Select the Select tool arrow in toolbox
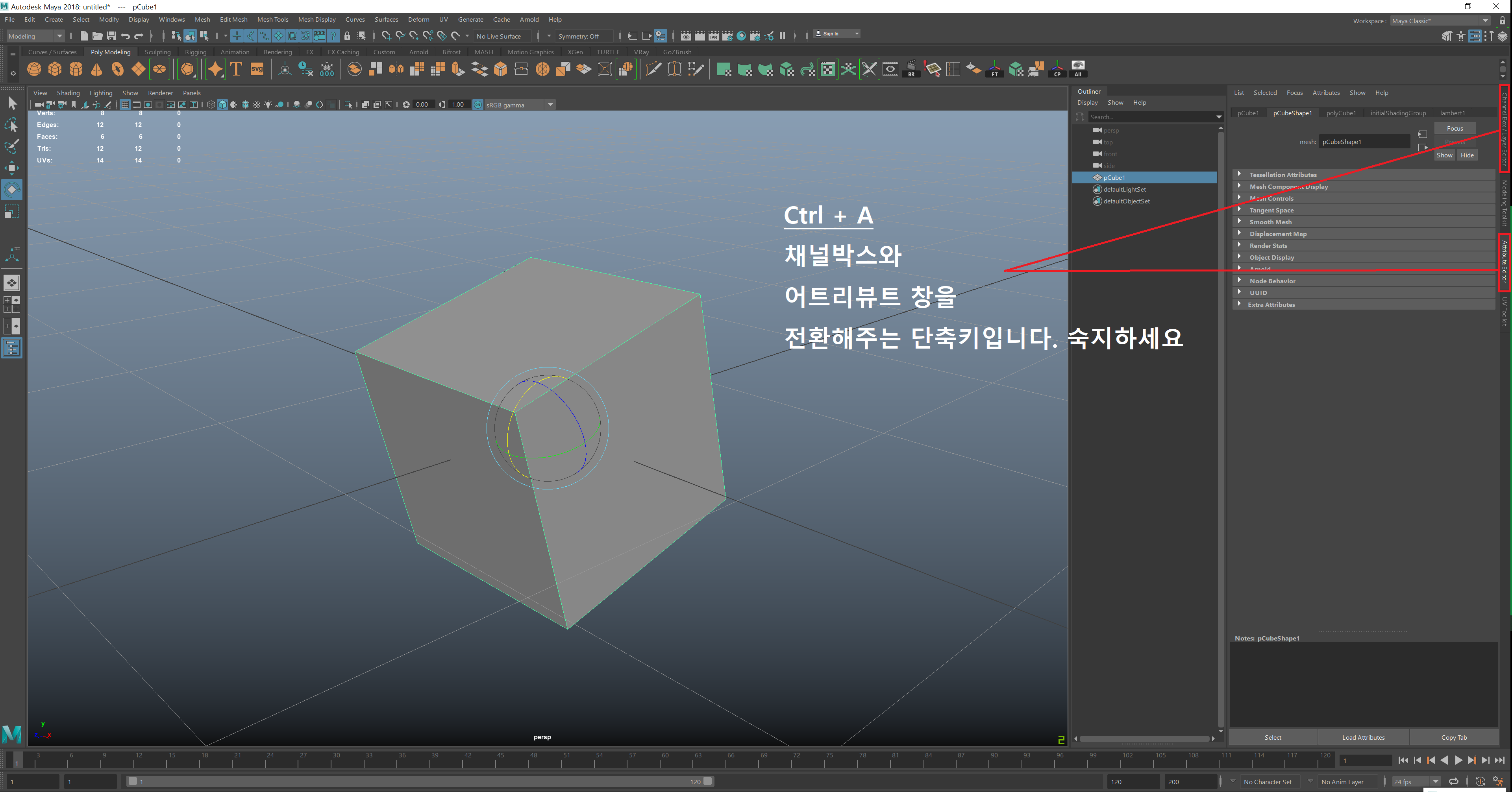The height and width of the screenshot is (792, 1512). 12,104
